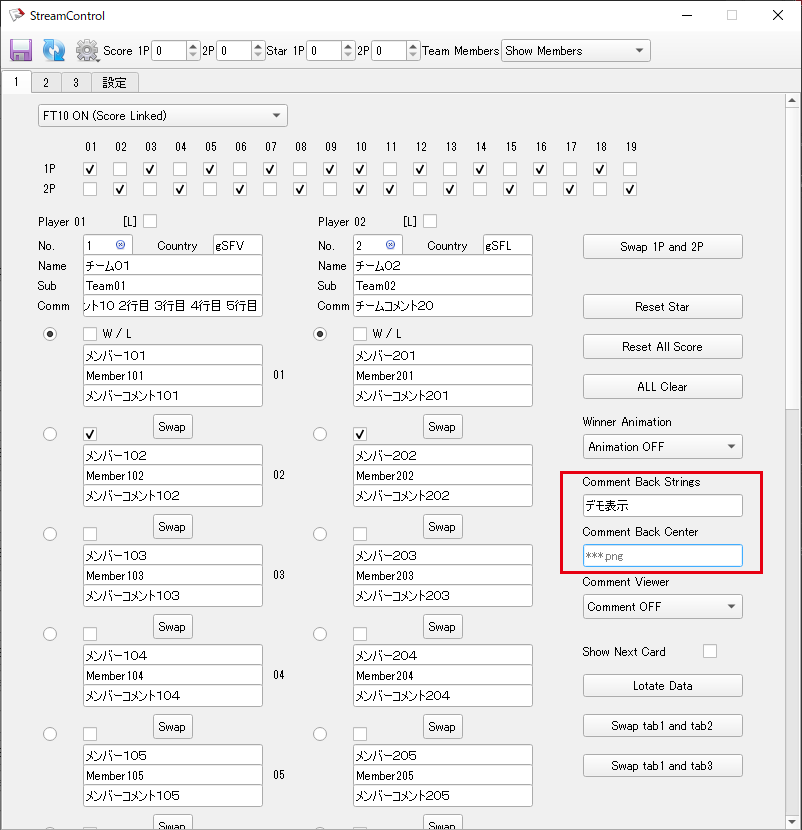Click into Comment Back Strings field
The width and height of the screenshot is (802, 830).
coord(662,506)
